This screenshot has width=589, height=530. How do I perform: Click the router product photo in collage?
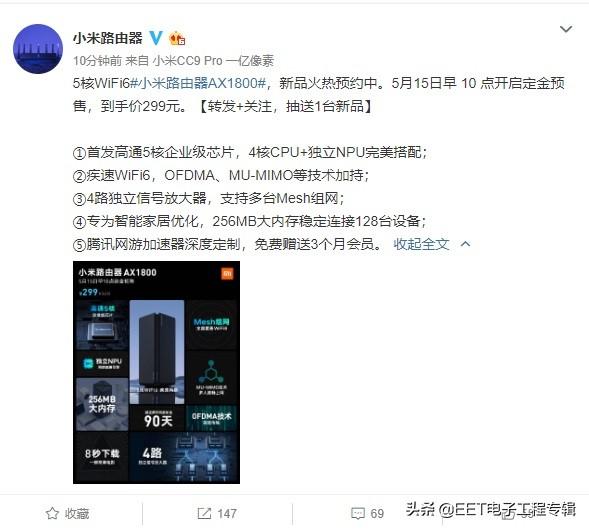click(157, 352)
